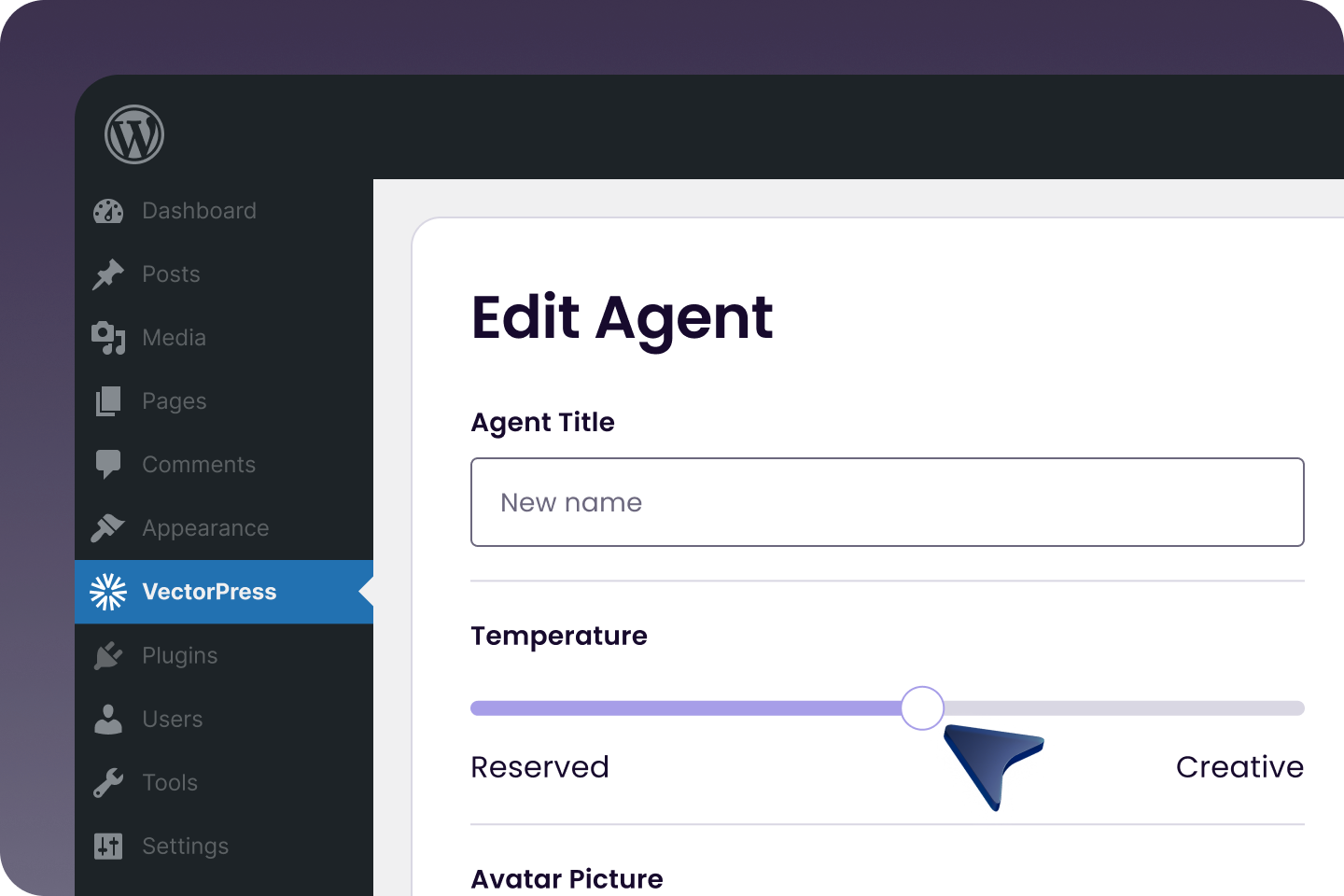This screenshot has width=1344, height=896.
Task: Click the Pages stacked-sheets icon
Action: [108, 401]
